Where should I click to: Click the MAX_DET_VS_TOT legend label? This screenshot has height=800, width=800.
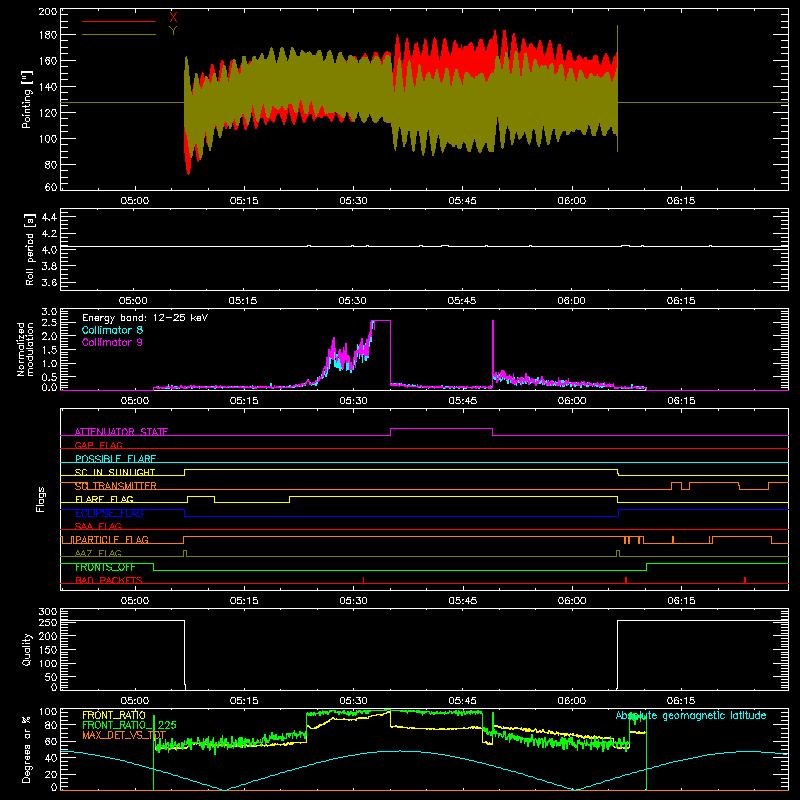(124, 735)
